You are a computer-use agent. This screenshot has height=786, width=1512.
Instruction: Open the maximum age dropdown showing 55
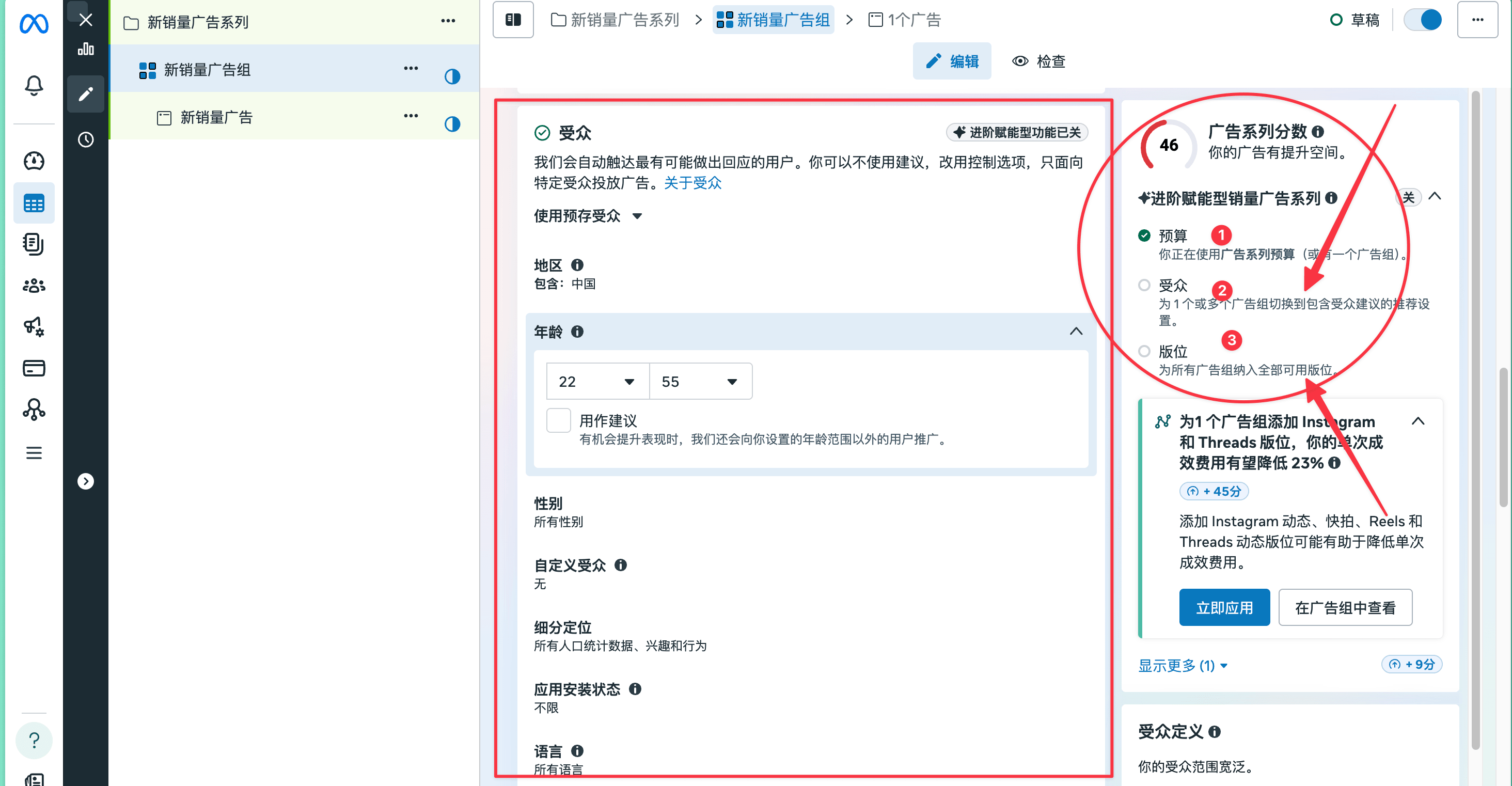(700, 382)
